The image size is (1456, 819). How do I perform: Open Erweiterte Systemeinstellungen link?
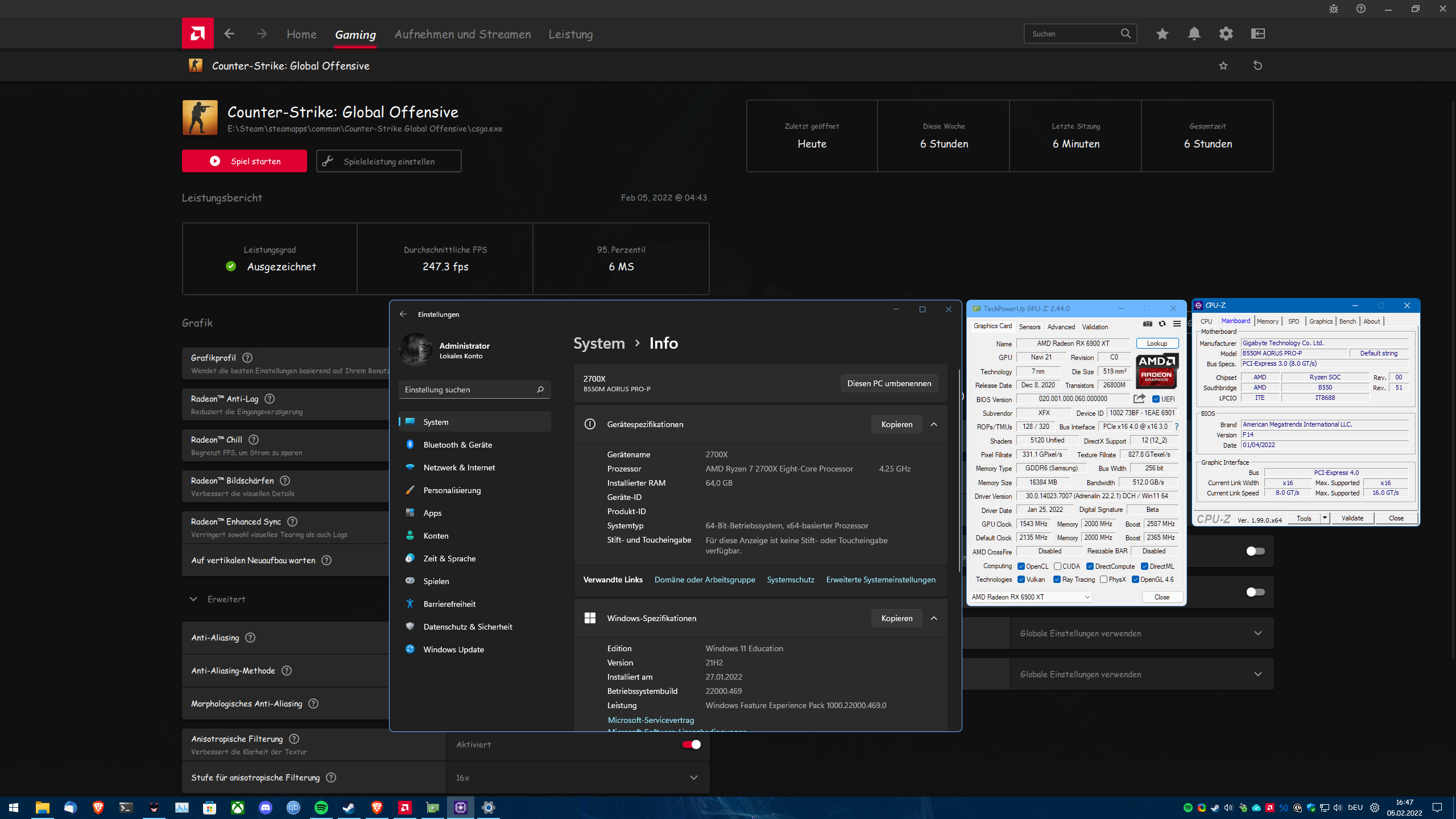tap(880, 580)
